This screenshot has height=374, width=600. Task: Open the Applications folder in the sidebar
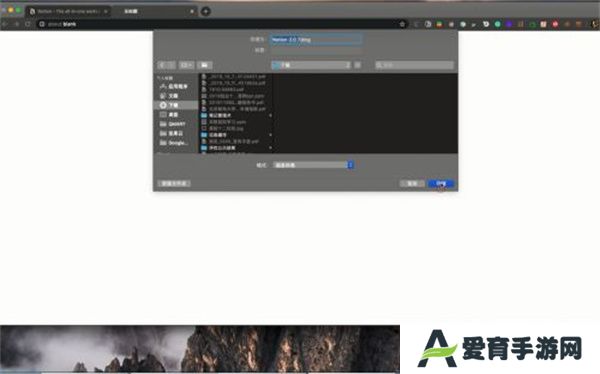[x=174, y=87]
